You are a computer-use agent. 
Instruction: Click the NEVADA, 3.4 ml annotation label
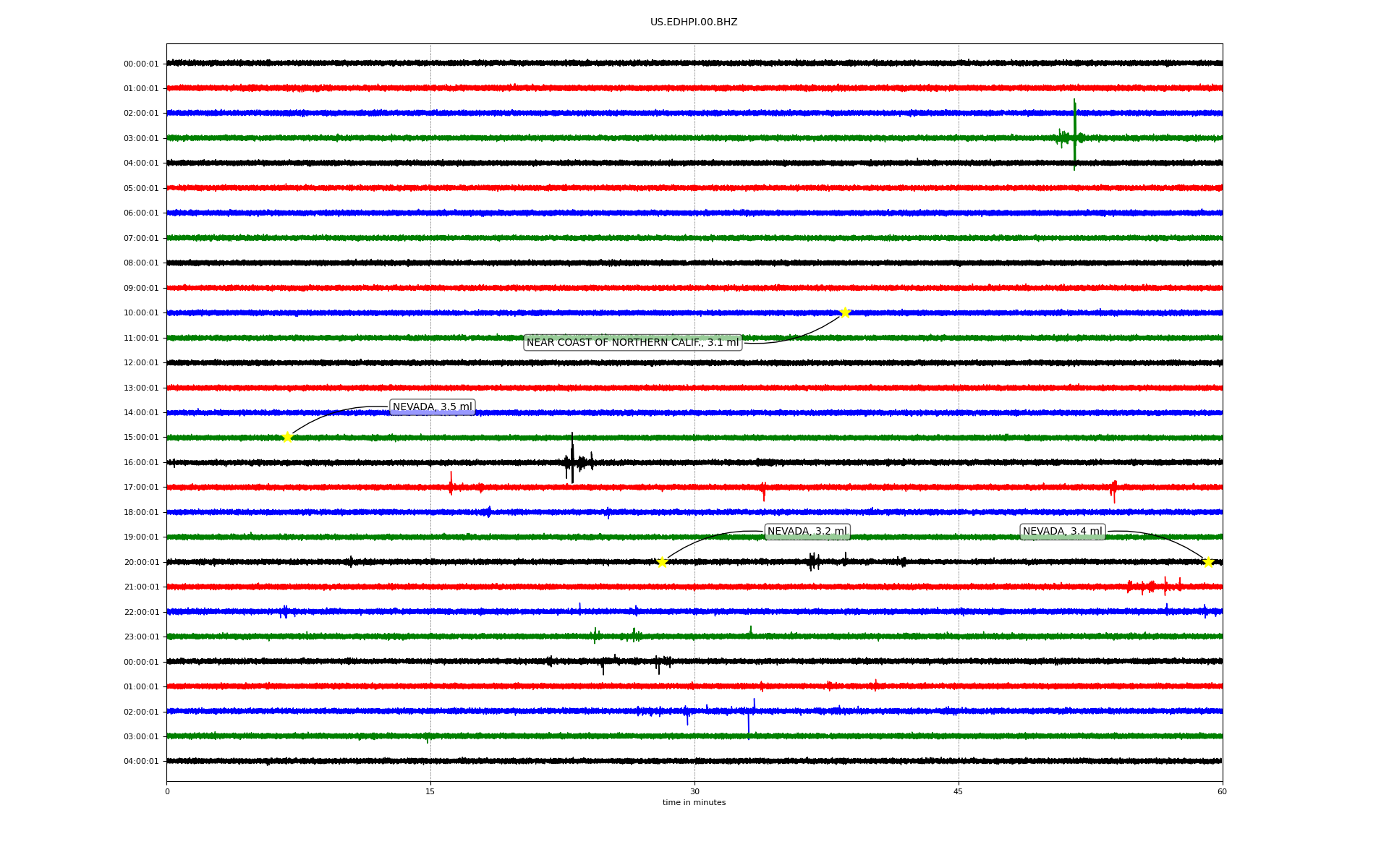pyautogui.click(x=1062, y=532)
